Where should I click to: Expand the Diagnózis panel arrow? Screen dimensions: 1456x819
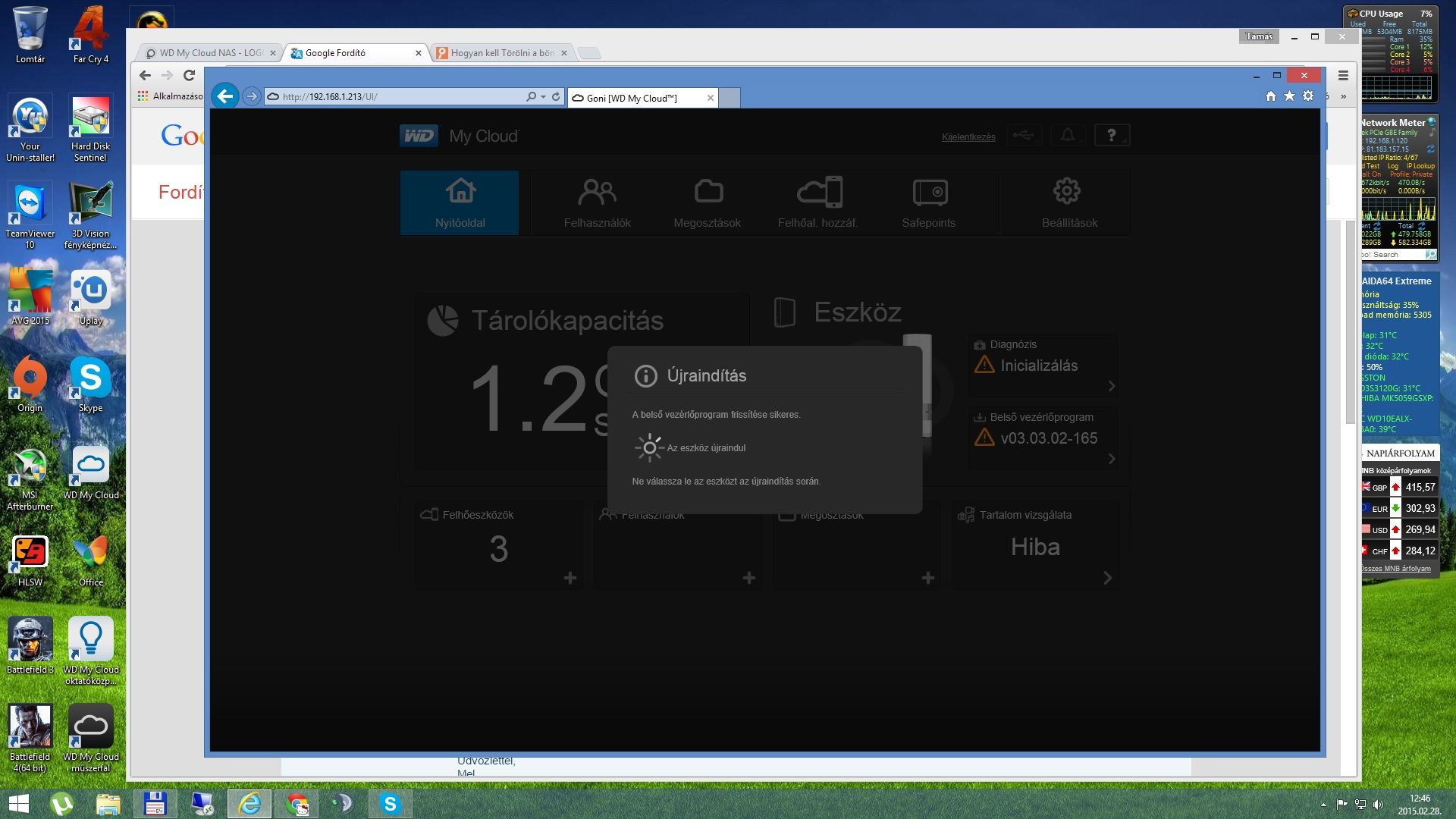[1111, 386]
